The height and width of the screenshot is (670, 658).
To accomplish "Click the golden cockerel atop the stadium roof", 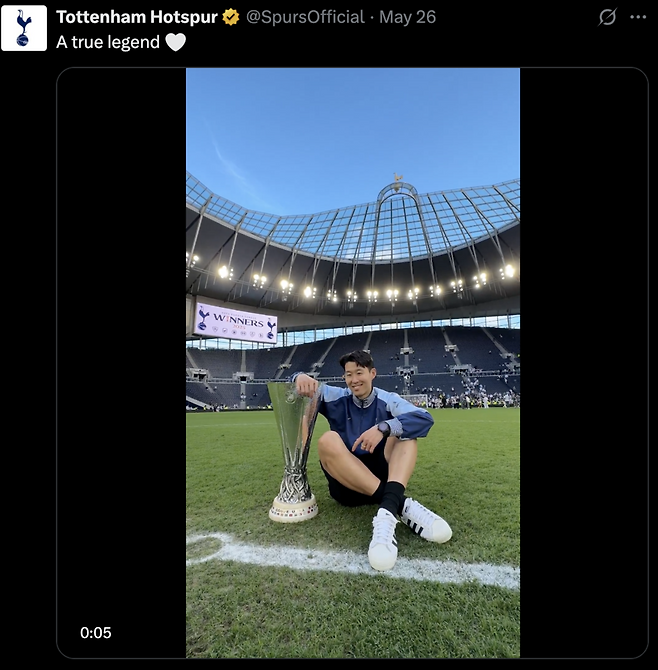I will tap(398, 181).
